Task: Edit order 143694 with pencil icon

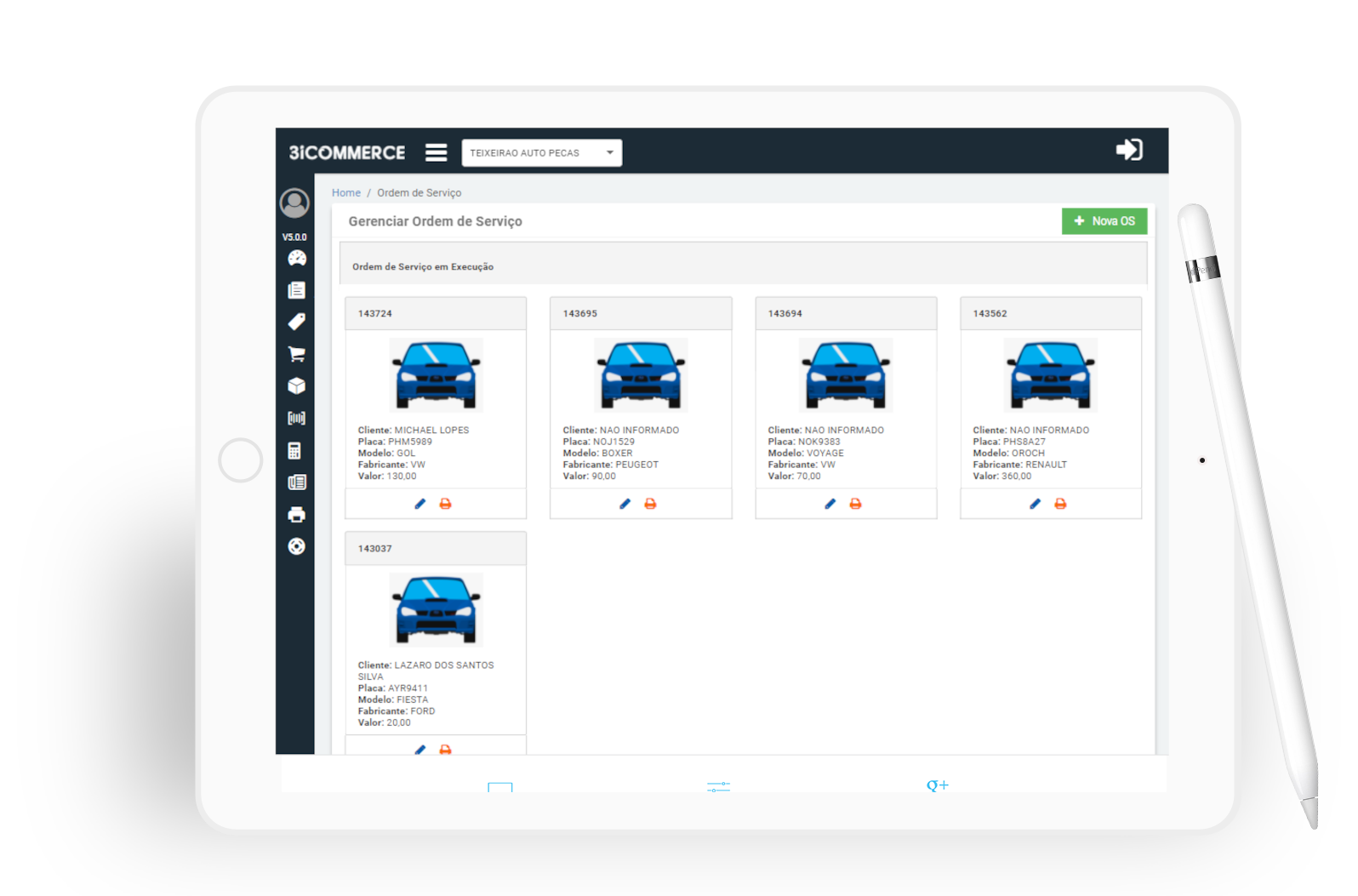Action: [x=830, y=504]
